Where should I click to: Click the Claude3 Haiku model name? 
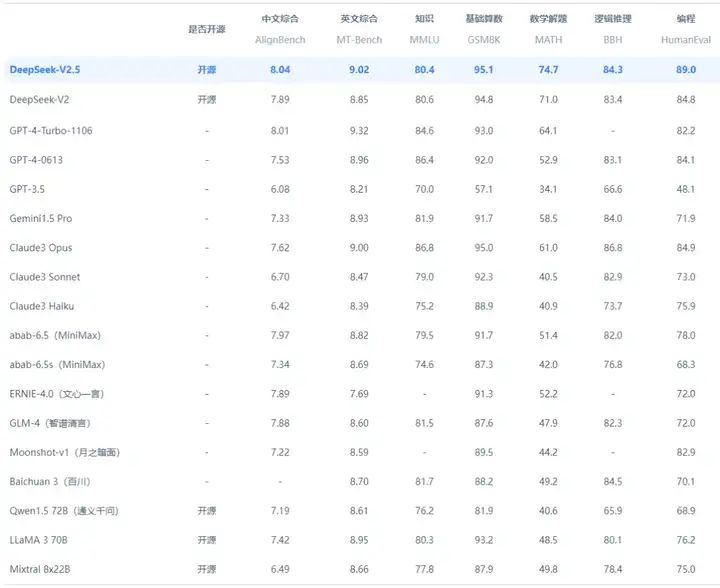pyautogui.click(x=41, y=306)
